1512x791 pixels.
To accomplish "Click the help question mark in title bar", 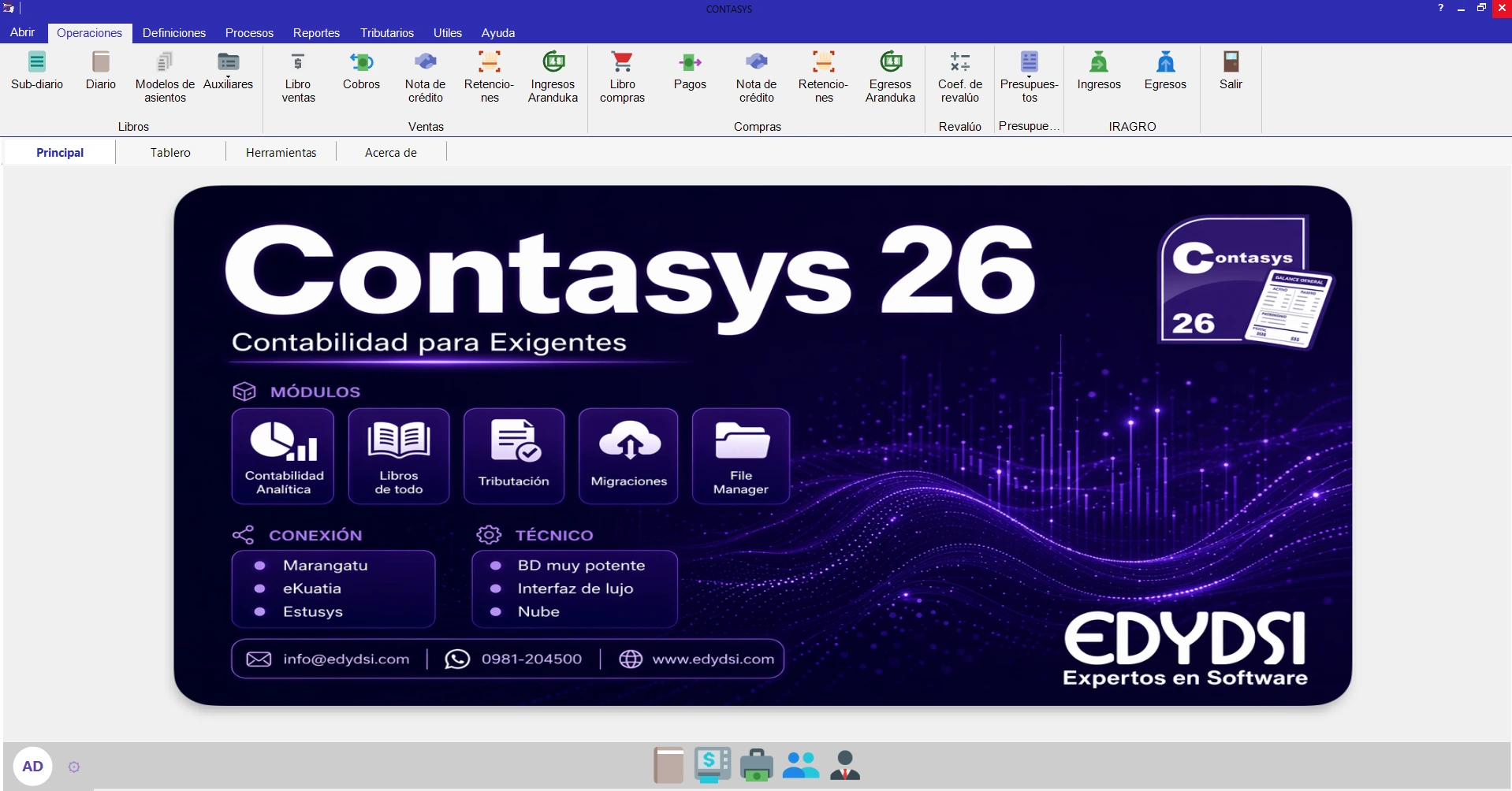I will click(1440, 8).
